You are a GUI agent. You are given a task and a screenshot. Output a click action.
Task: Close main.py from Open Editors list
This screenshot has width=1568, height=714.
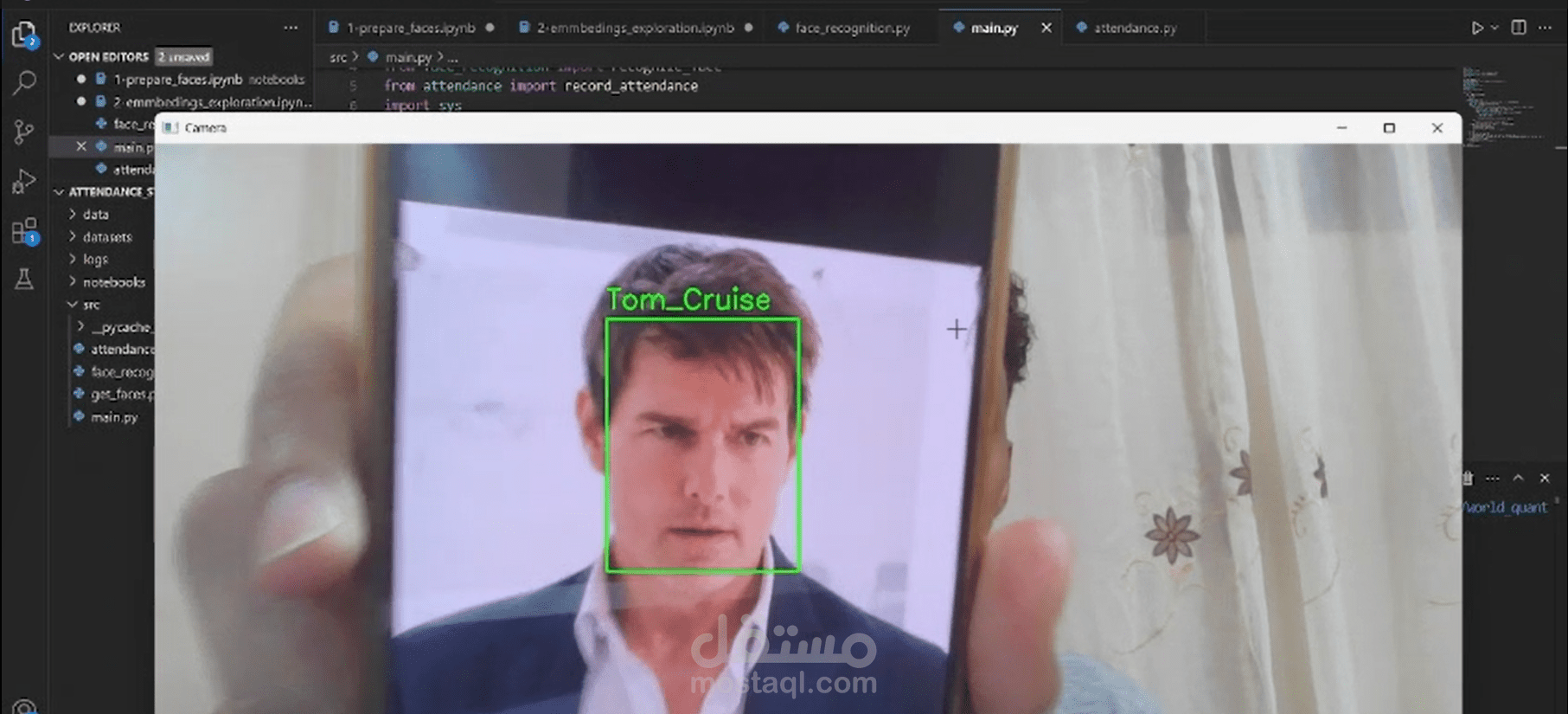[x=81, y=146]
